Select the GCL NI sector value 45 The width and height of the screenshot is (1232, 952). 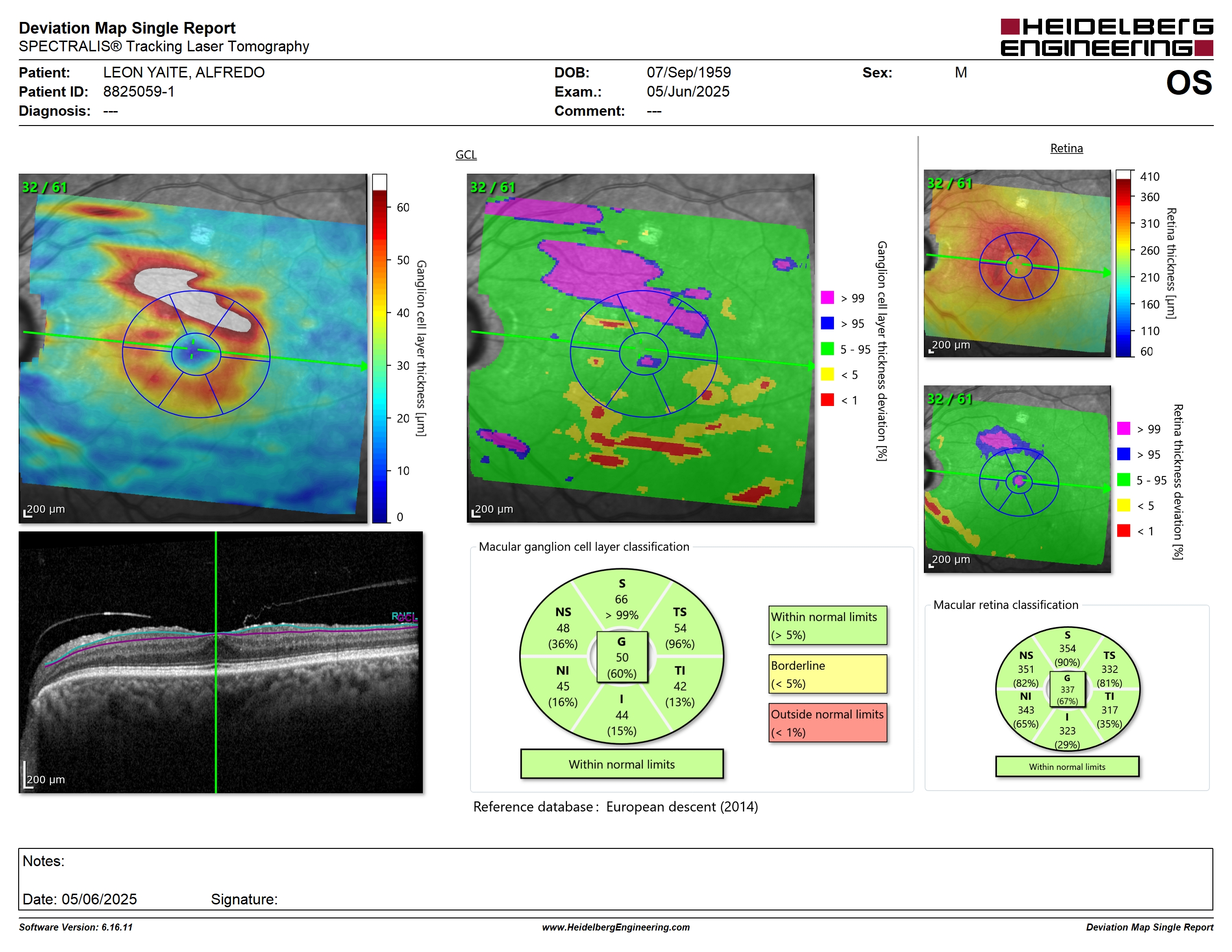click(562, 686)
